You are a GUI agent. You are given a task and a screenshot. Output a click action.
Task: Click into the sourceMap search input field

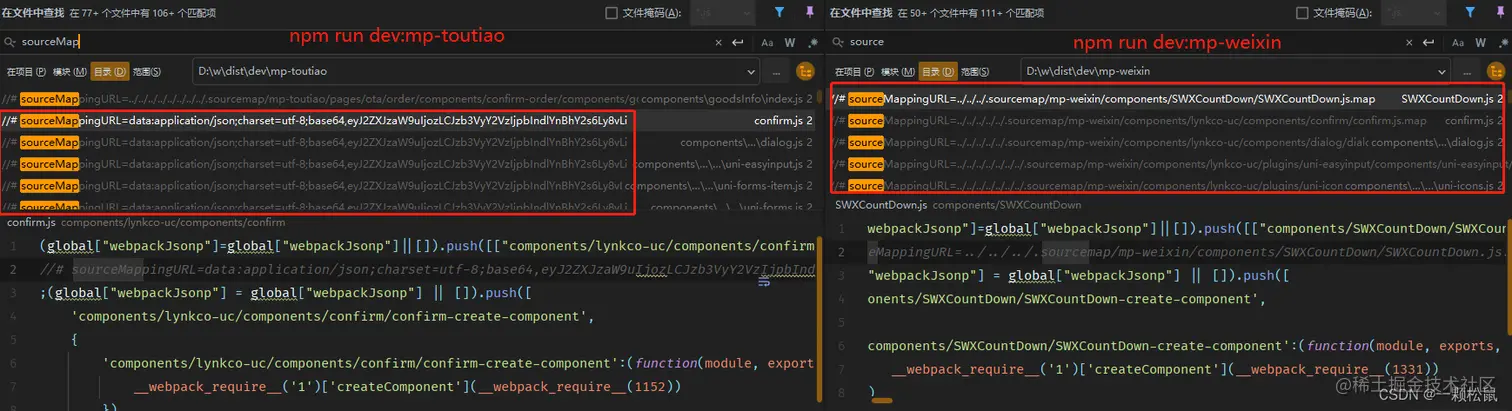(360, 42)
